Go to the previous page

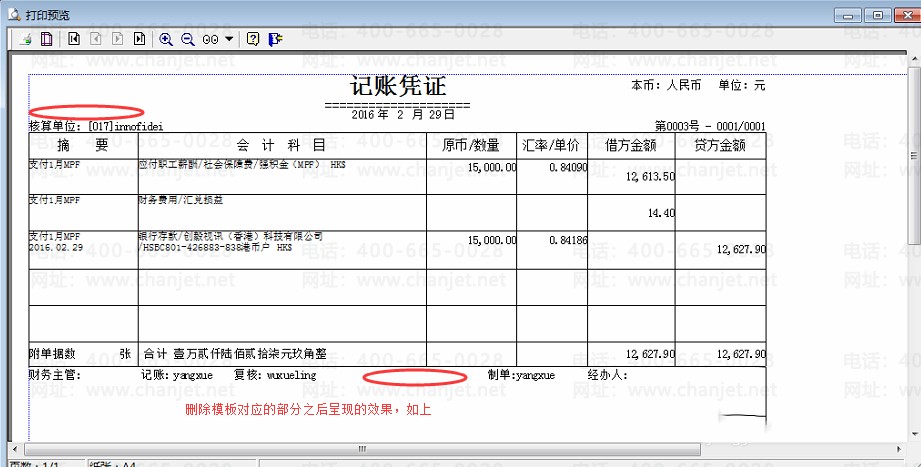click(96, 39)
